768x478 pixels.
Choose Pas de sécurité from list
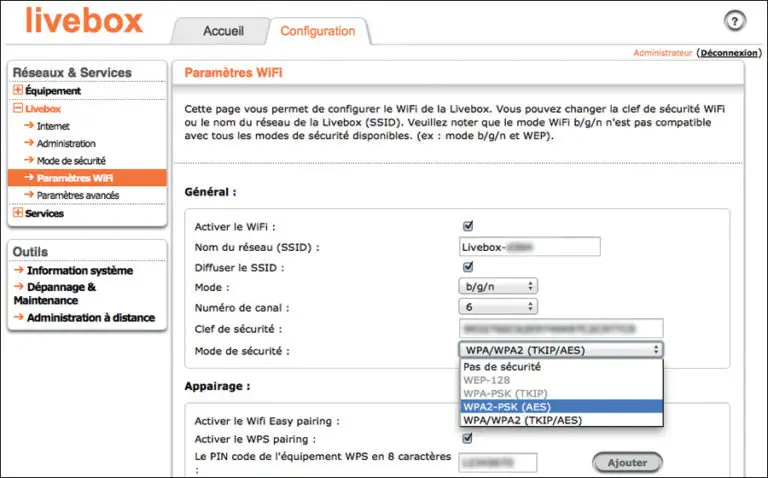[x=501, y=367]
